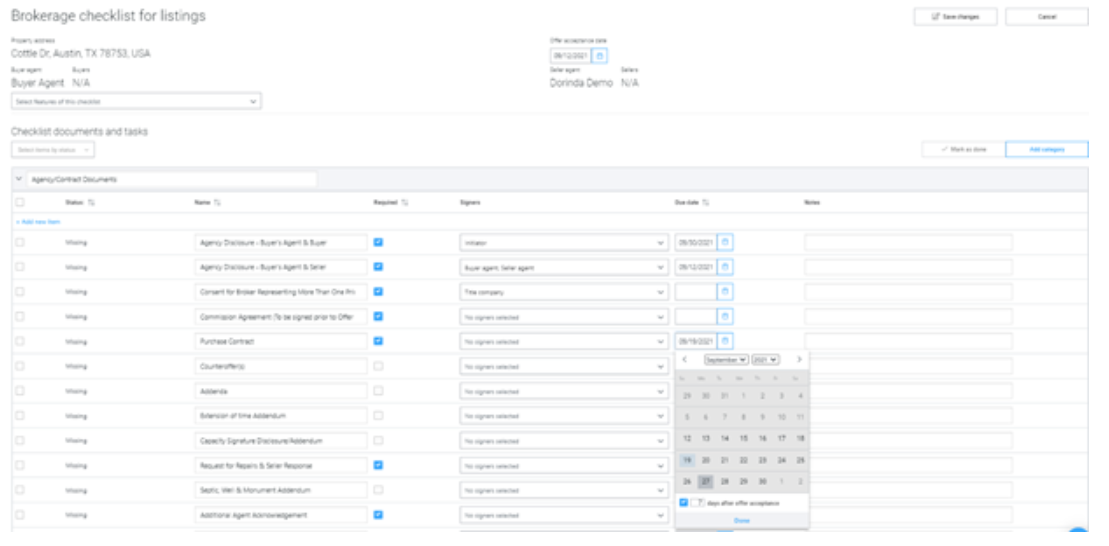Screen dimensions: 1109x546
Task: Click calendar icon in Purchase Contract row
Action: 726,341
